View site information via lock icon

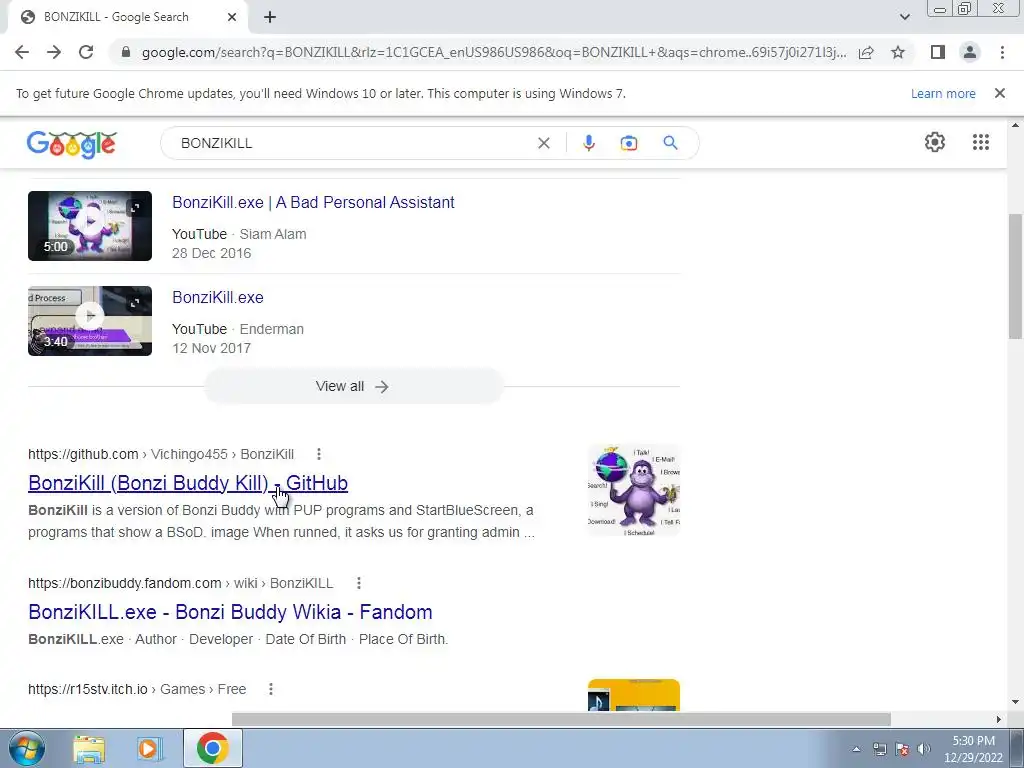pos(126,52)
